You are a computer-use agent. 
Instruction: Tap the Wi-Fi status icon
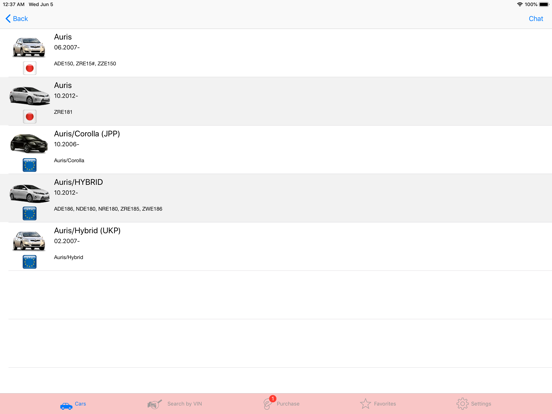click(x=520, y=5)
